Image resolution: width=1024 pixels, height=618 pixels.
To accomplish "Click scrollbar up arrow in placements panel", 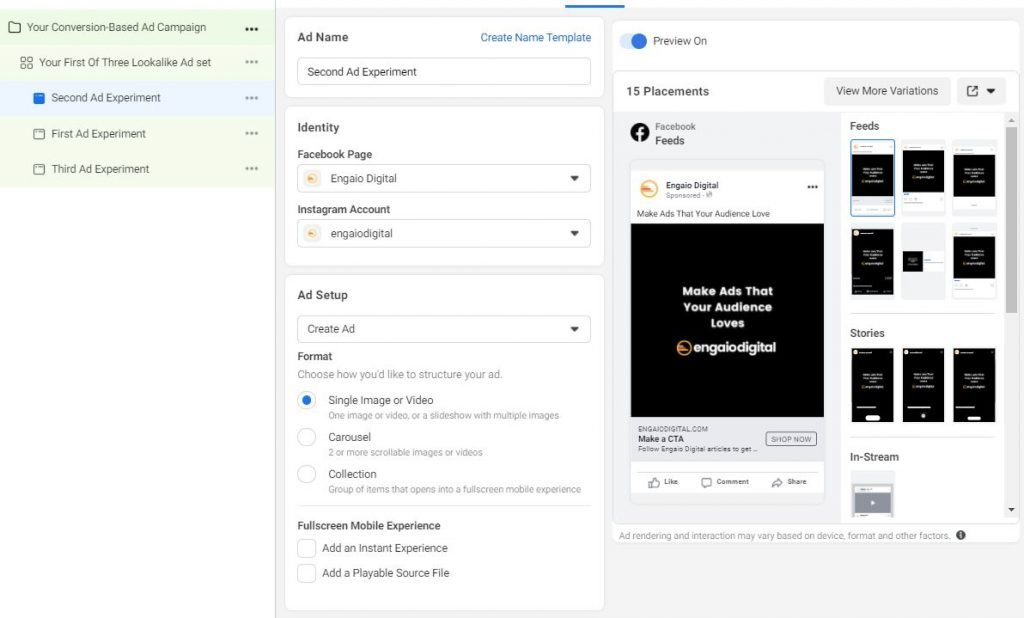I will (x=1011, y=120).
